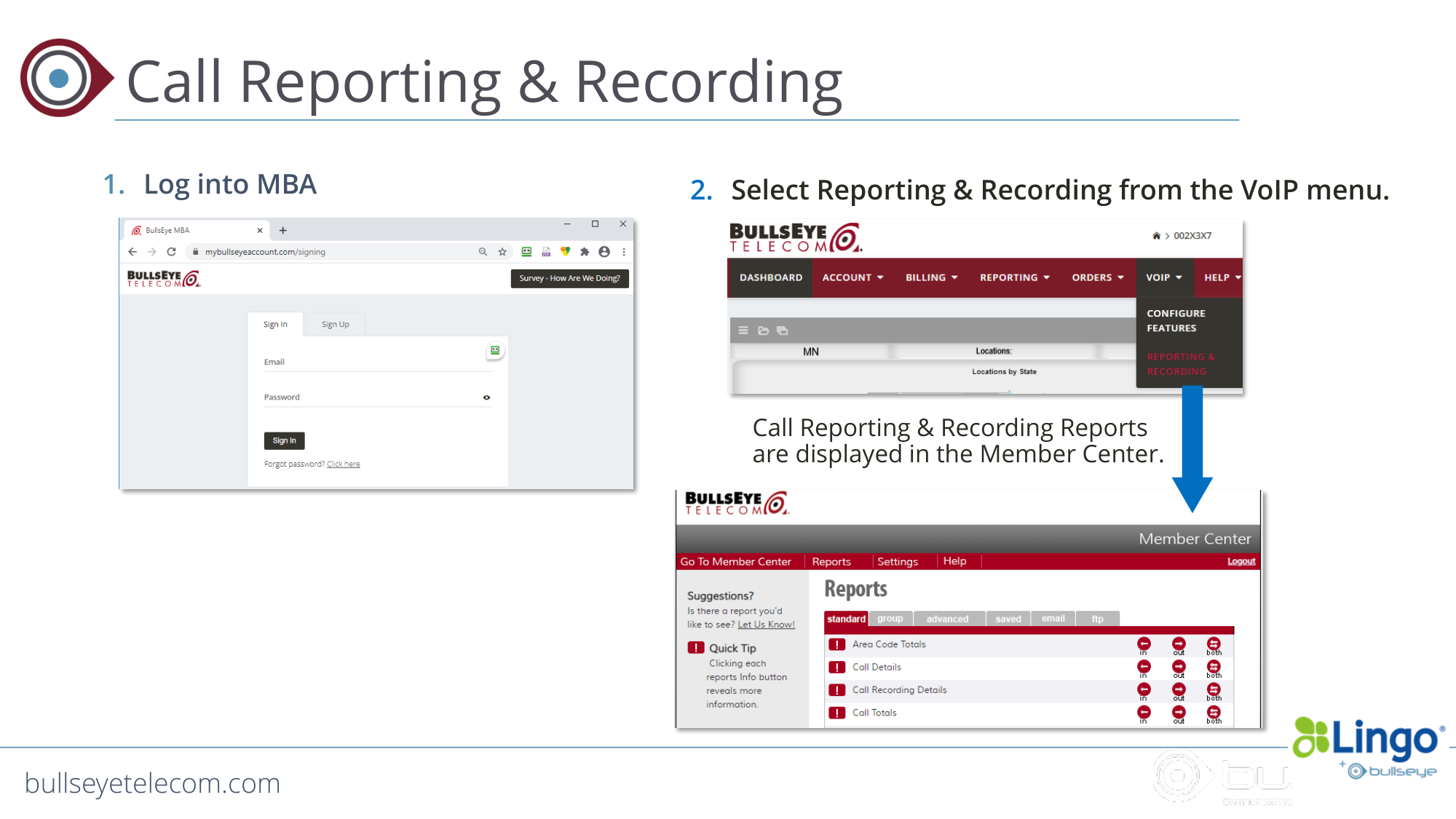Bookmark the page with the star icon
Viewport: 1456px width, 819px height.
502,252
